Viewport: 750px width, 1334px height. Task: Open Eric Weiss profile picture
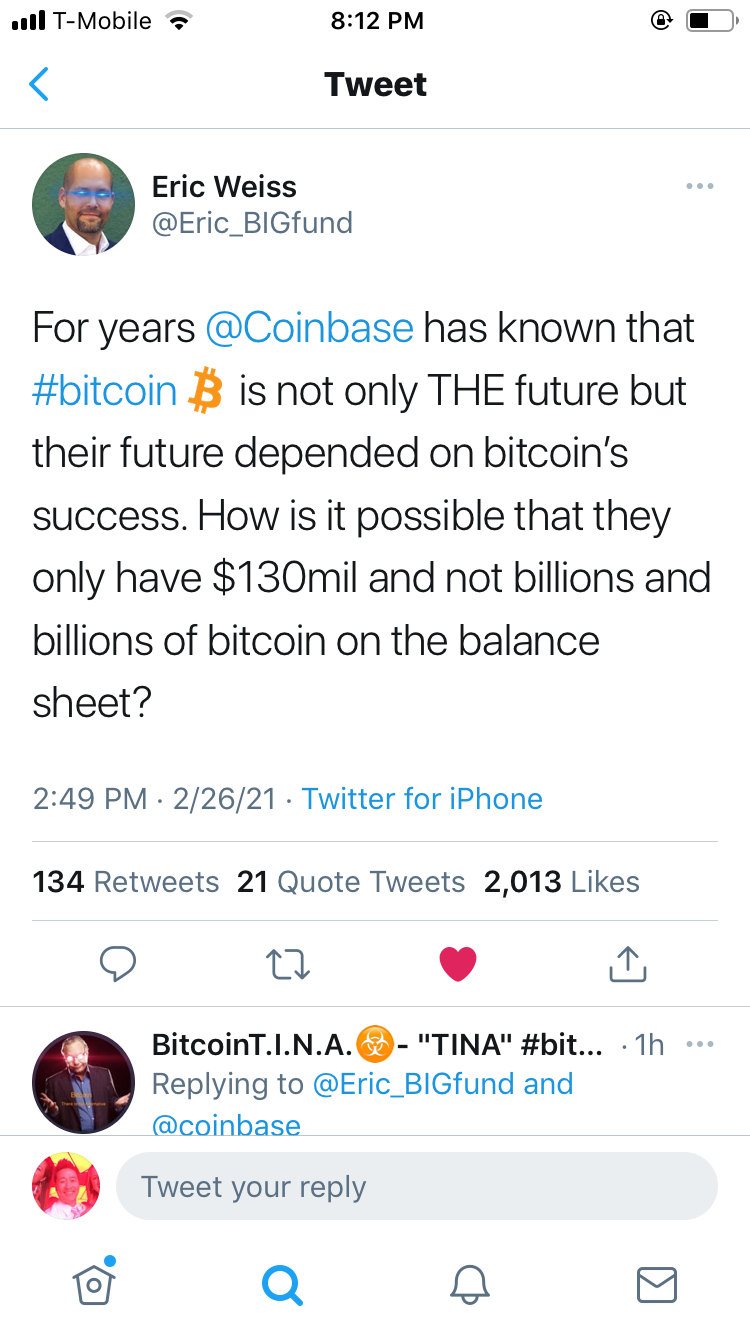click(84, 204)
